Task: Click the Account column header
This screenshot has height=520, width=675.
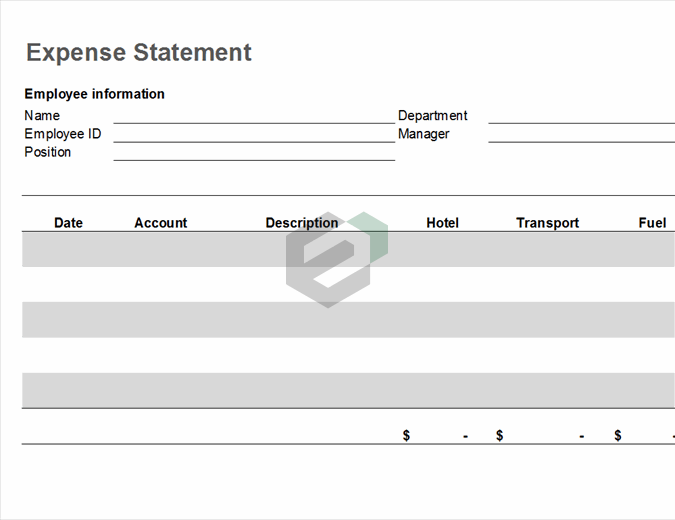Action: (x=160, y=223)
